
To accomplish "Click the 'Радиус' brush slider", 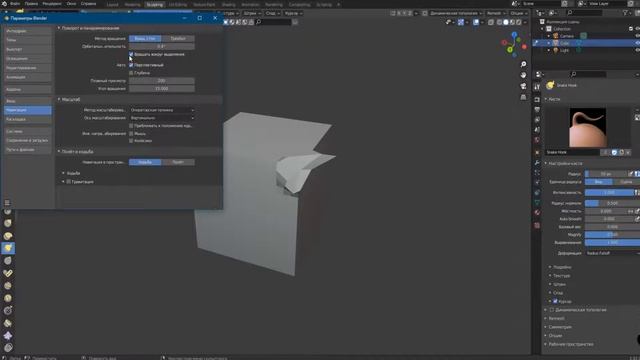I will (x=606, y=174).
